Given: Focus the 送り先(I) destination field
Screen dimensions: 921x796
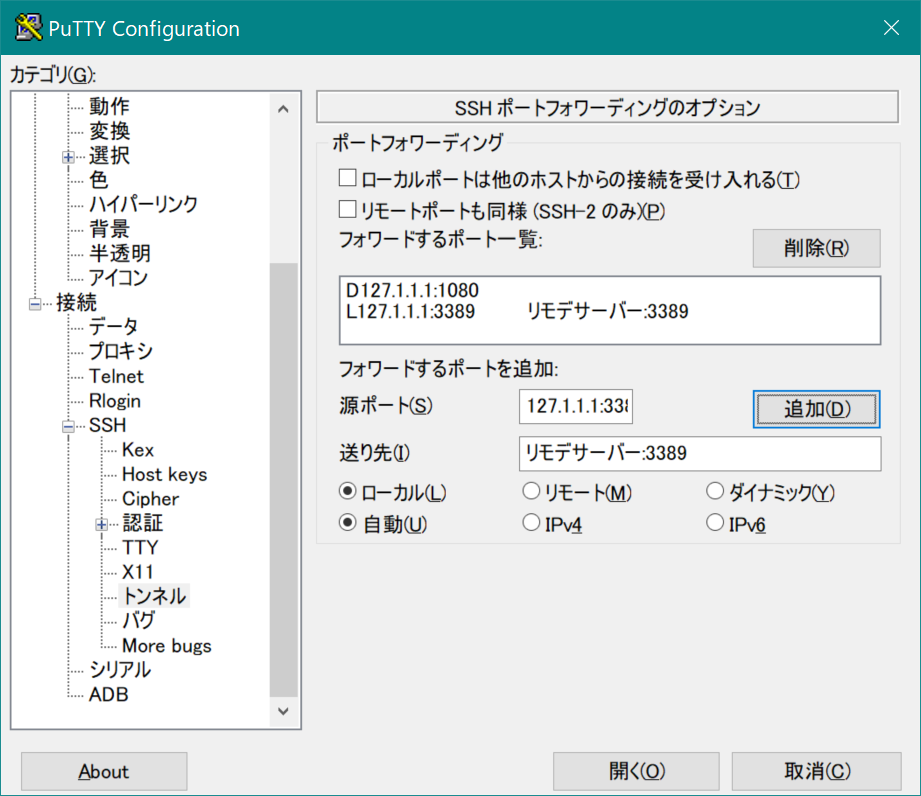Looking at the screenshot, I should click(700, 454).
